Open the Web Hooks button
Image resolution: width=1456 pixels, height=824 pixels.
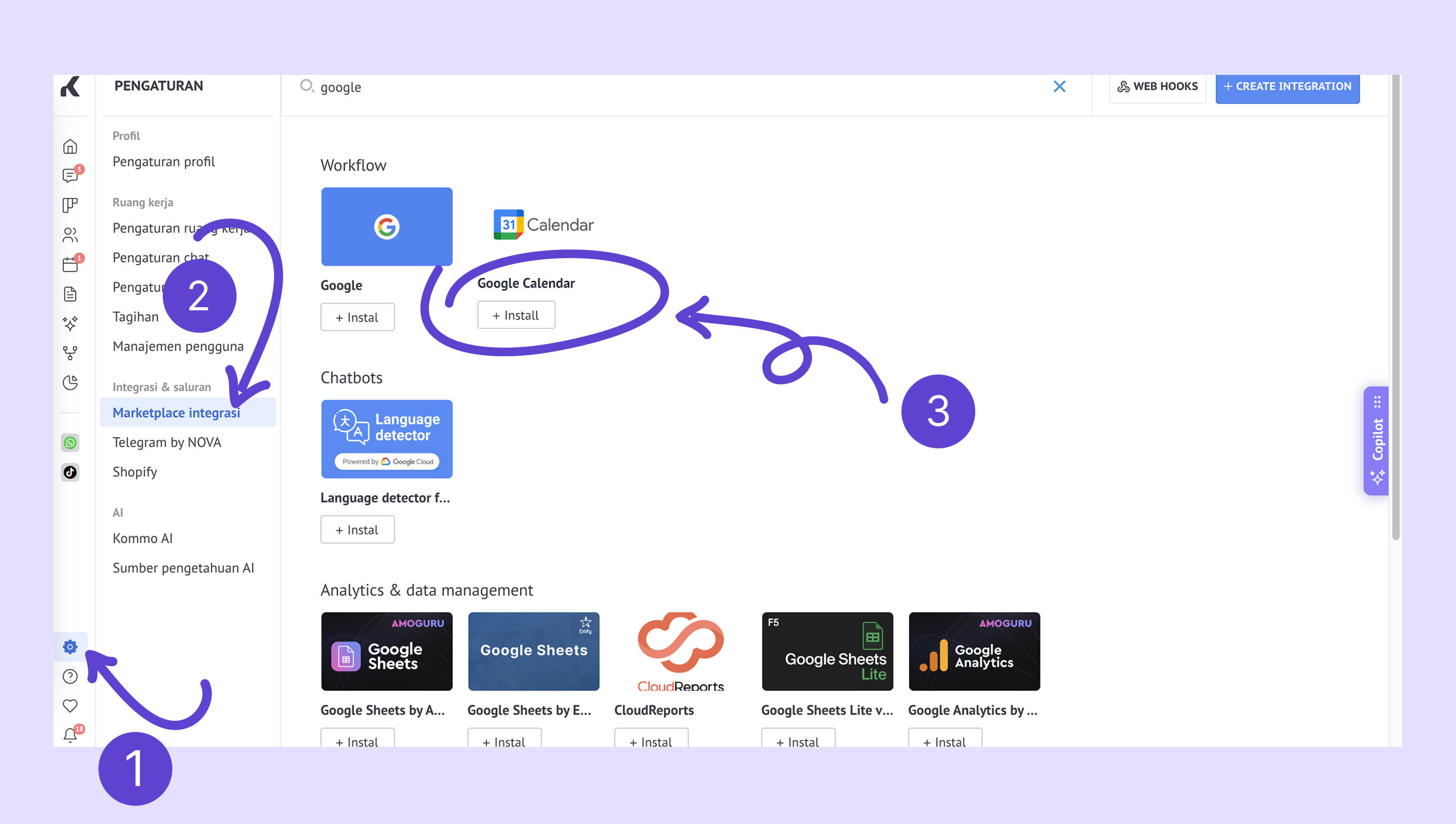[x=1157, y=87]
